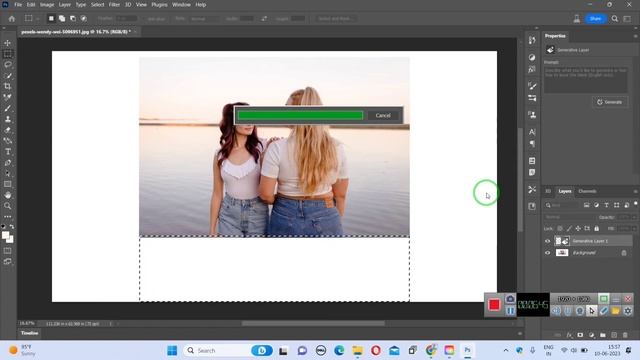Click the foreground color swatch
Image resolution: width=640 pixels, height=360 pixels.
pyautogui.click(x=5, y=235)
